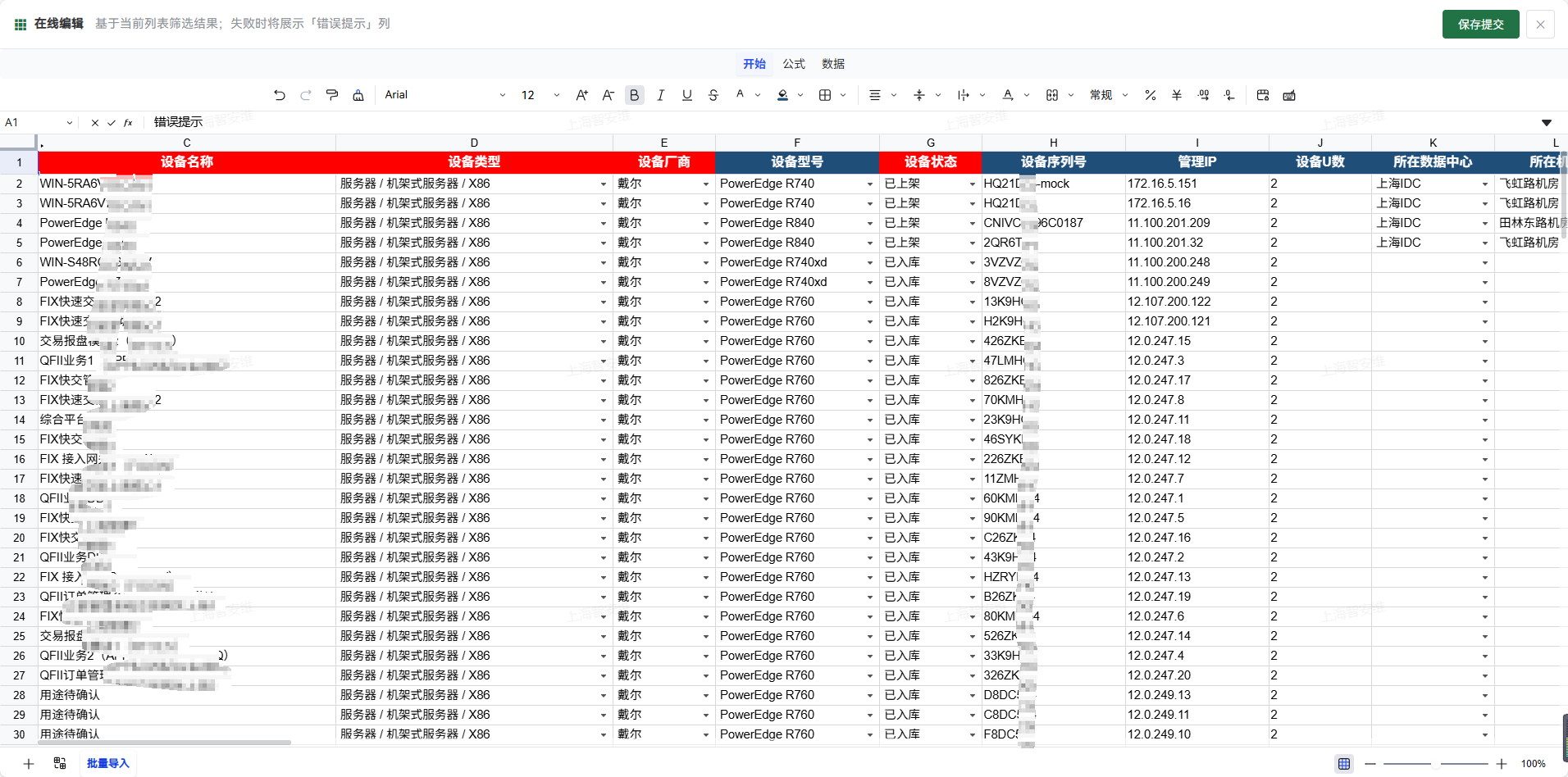This screenshot has height=777, width=1568.
Task: Click the 保存提交 button
Action: click(1481, 25)
